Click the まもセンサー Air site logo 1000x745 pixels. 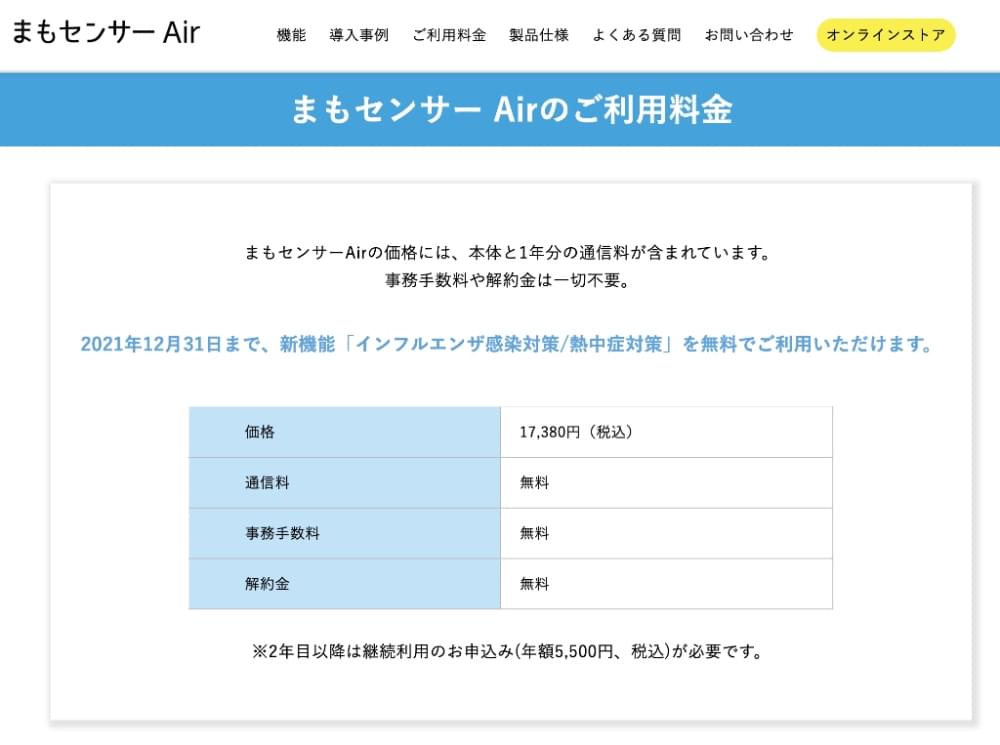[x=106, y=33]
